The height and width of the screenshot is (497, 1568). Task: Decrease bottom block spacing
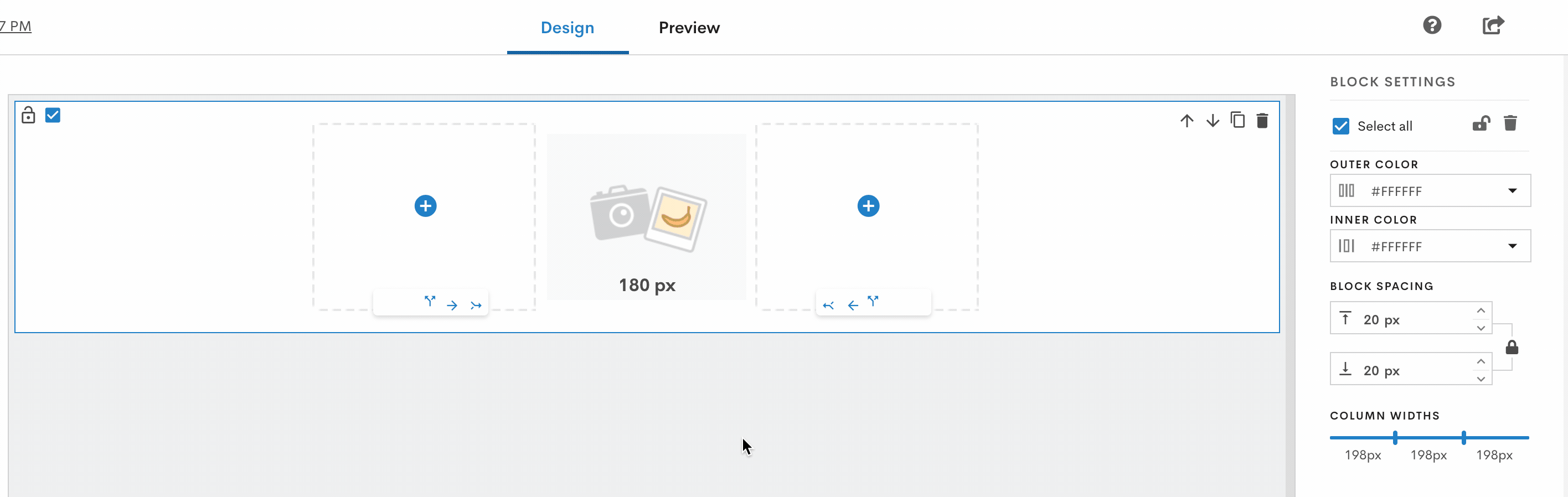click(1481, 379)
